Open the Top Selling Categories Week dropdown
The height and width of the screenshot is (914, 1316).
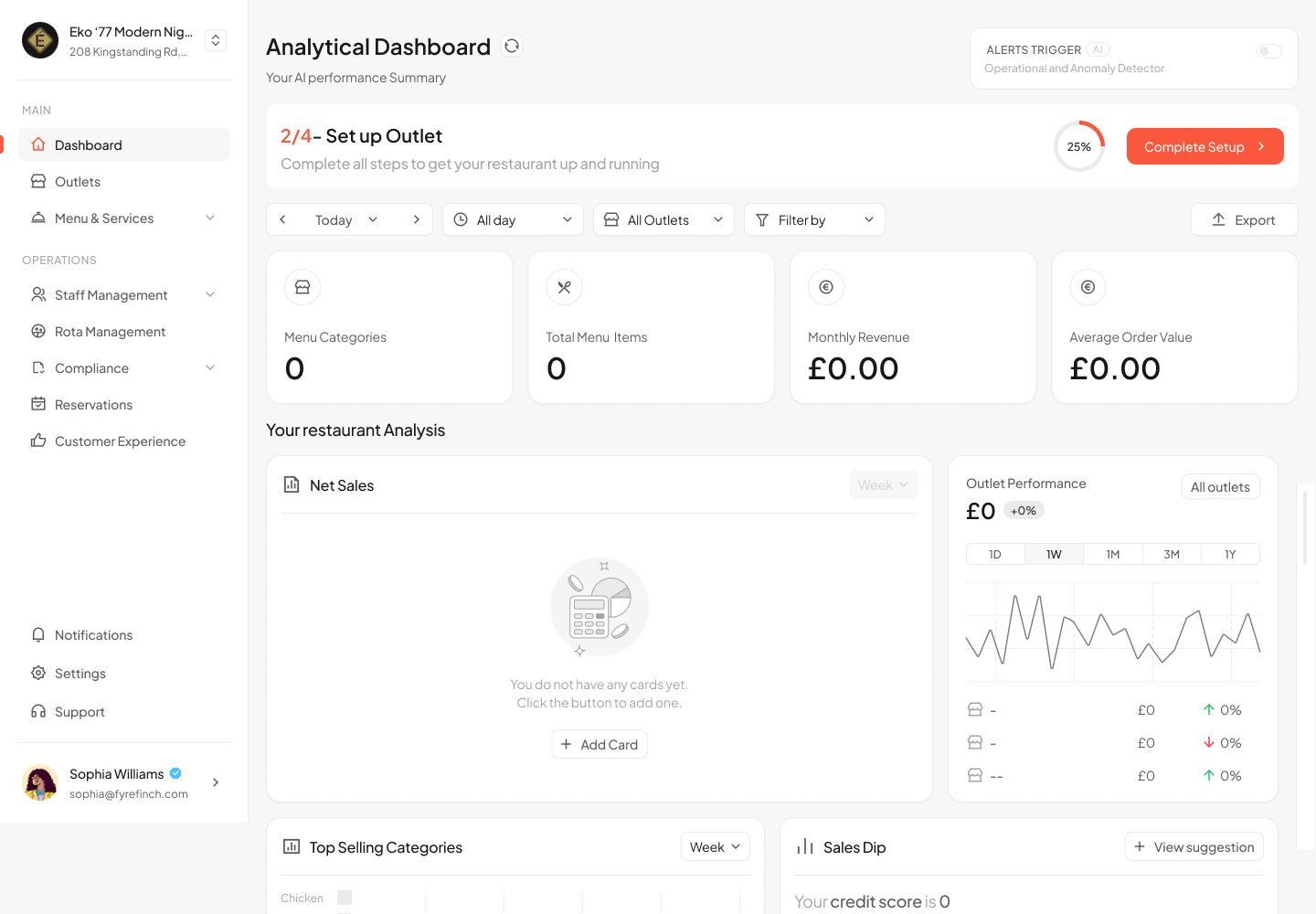716,846
